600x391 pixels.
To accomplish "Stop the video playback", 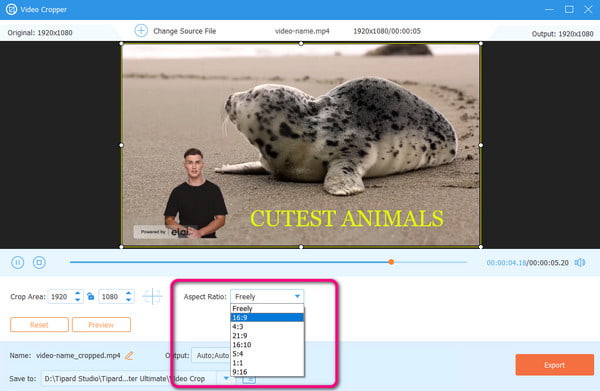I will [x=39, y=262].
